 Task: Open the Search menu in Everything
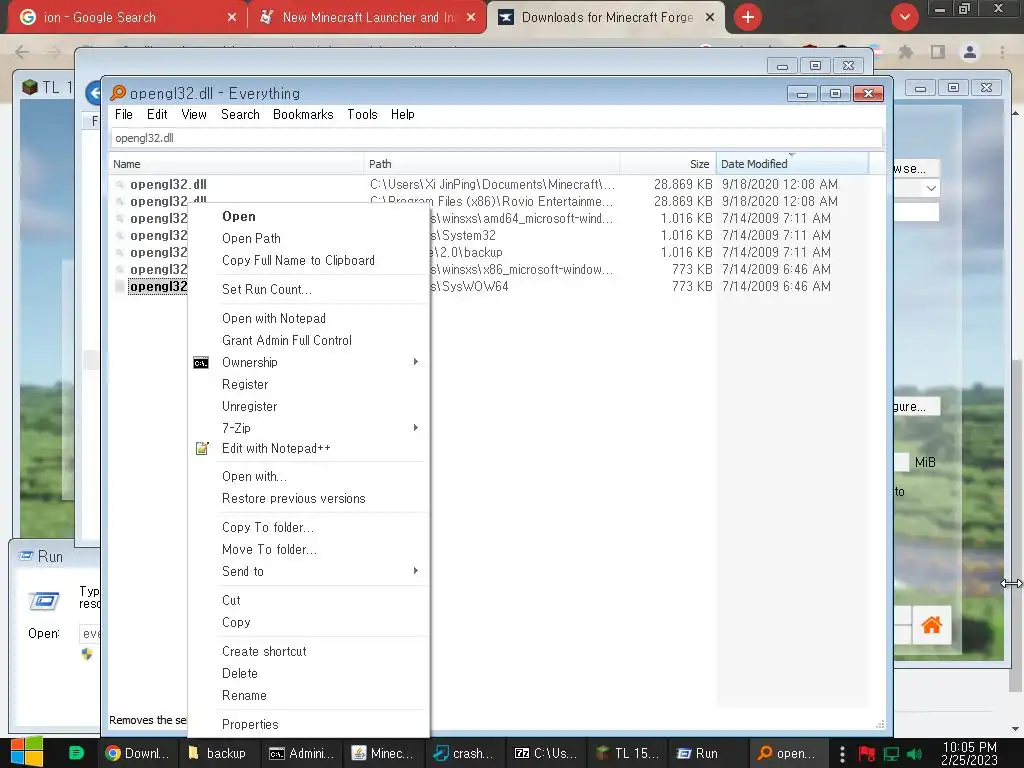[240, 114]
